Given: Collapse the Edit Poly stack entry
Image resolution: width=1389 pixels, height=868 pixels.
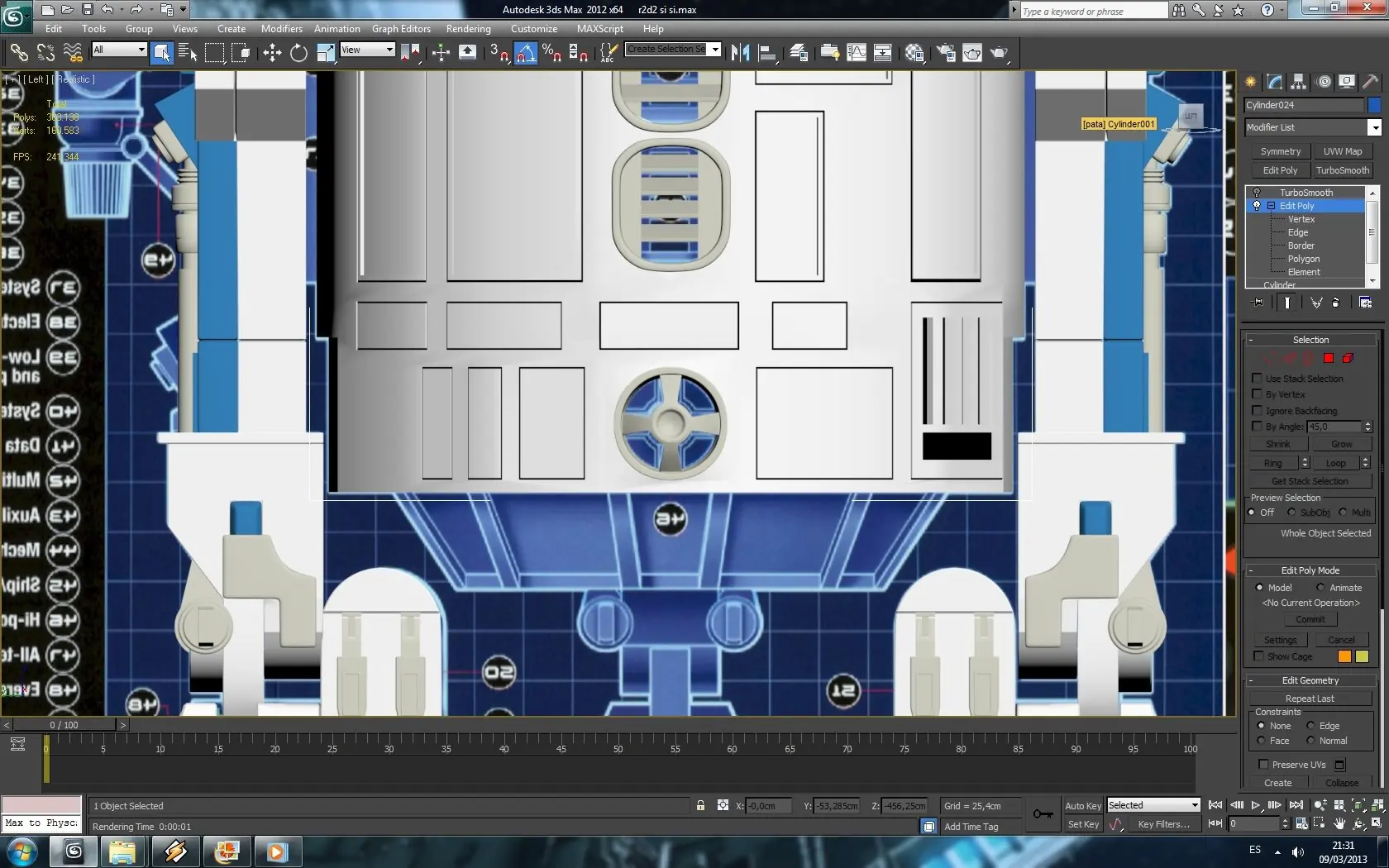Looking at the screenshot, I should pyautogui.click(x=1271, y=206).
